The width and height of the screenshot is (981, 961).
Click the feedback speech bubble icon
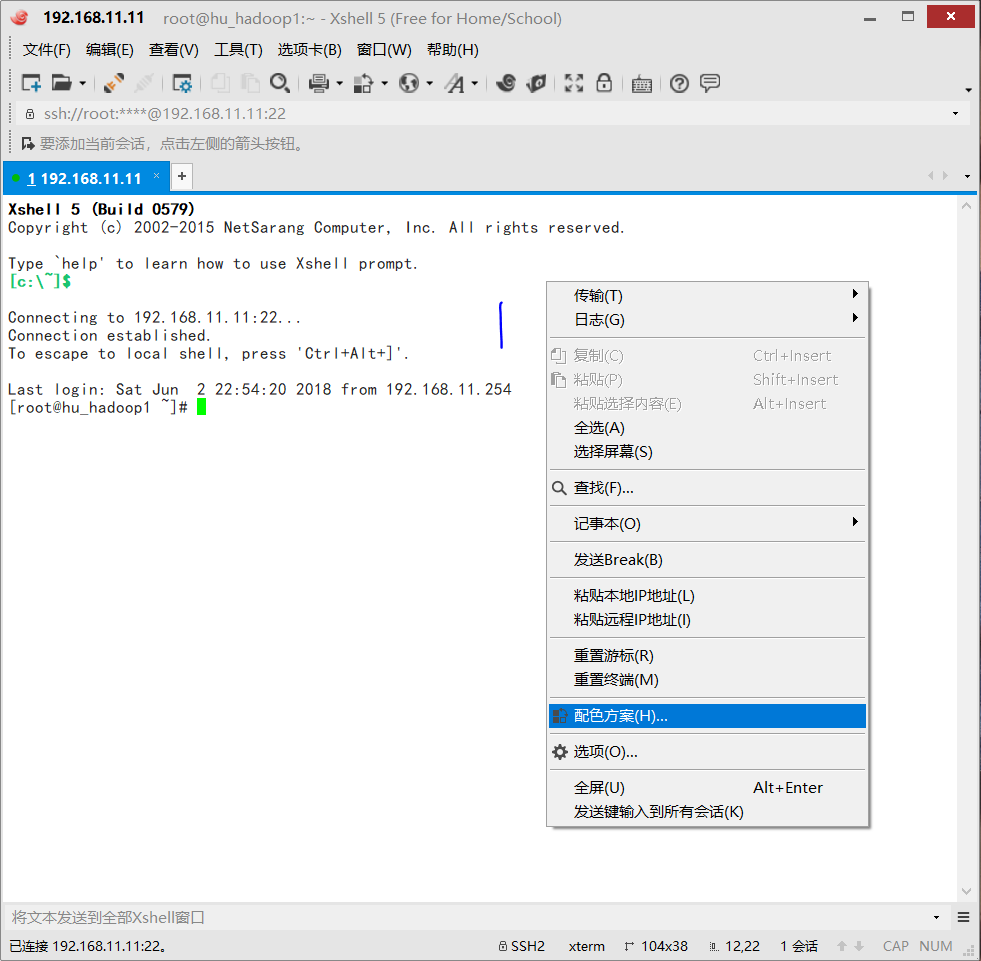710,83
